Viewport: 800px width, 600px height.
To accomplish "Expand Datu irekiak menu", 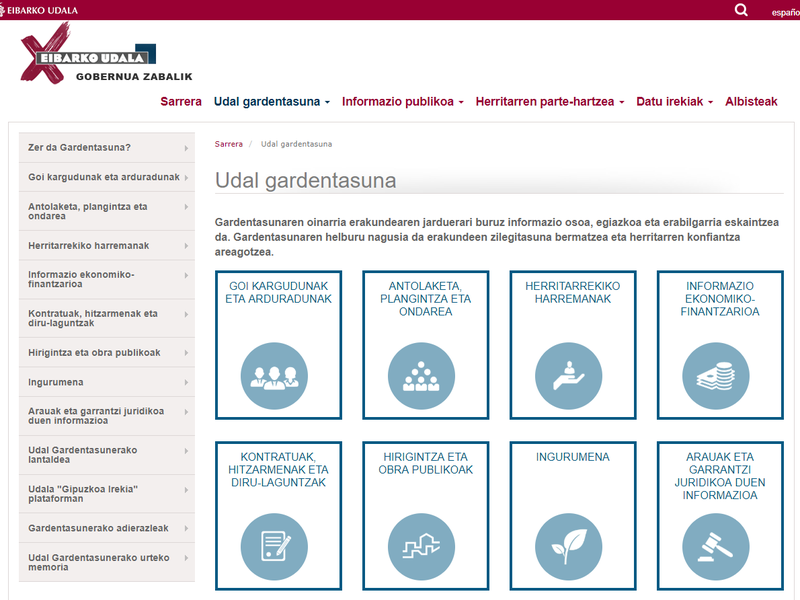I will coord(674,102).
